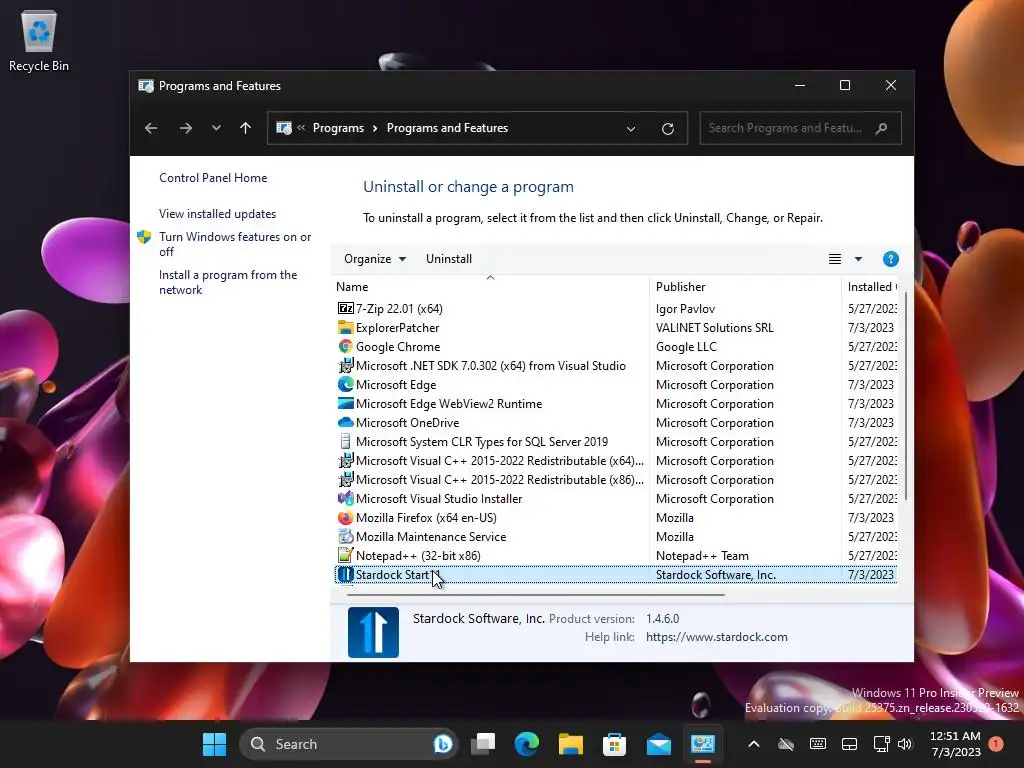1024x768 pixels.
Task: Open the Organize dropdown menu
Action: (x=375, y=259)
